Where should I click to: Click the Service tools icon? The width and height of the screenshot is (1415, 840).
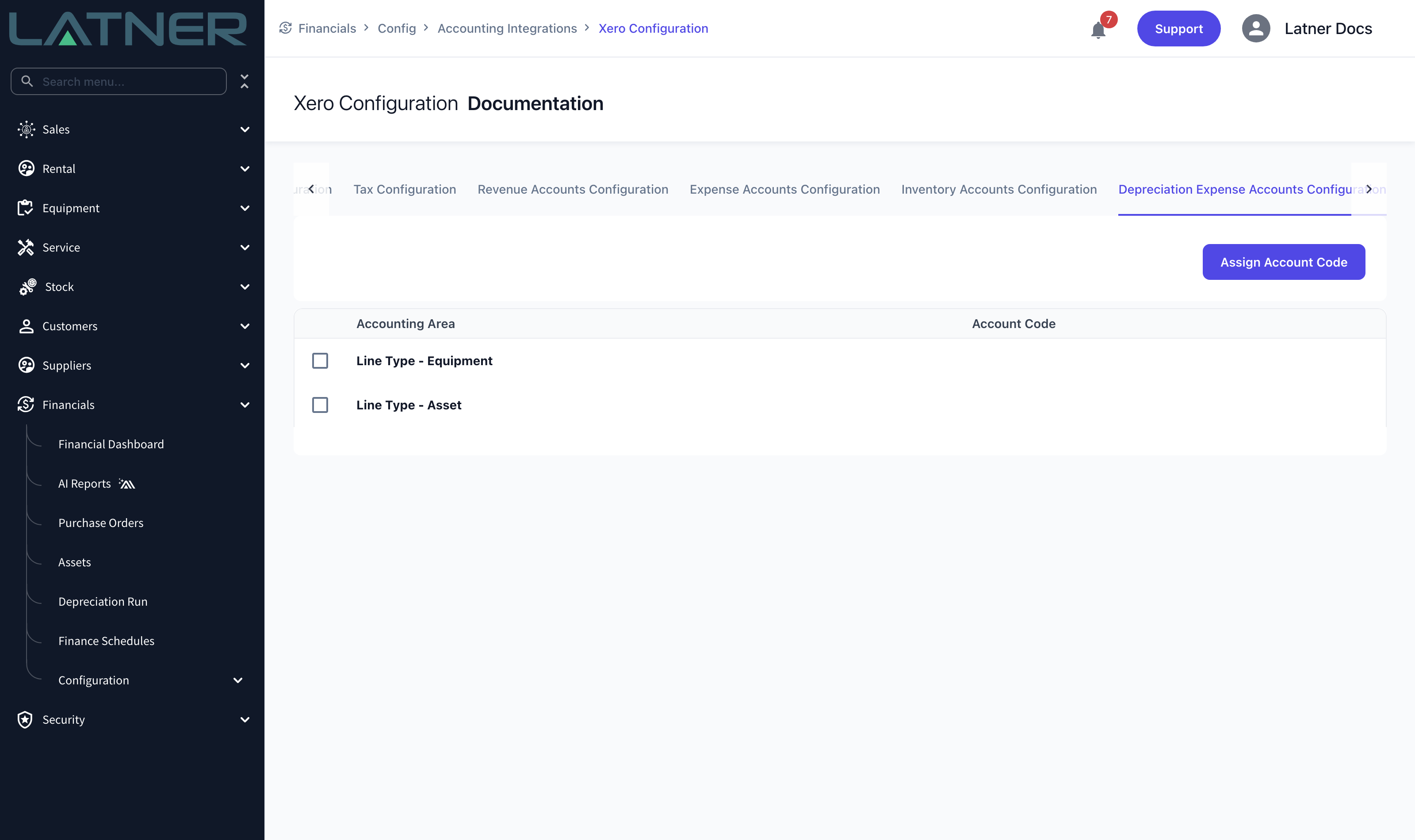(x=26, y=248)
